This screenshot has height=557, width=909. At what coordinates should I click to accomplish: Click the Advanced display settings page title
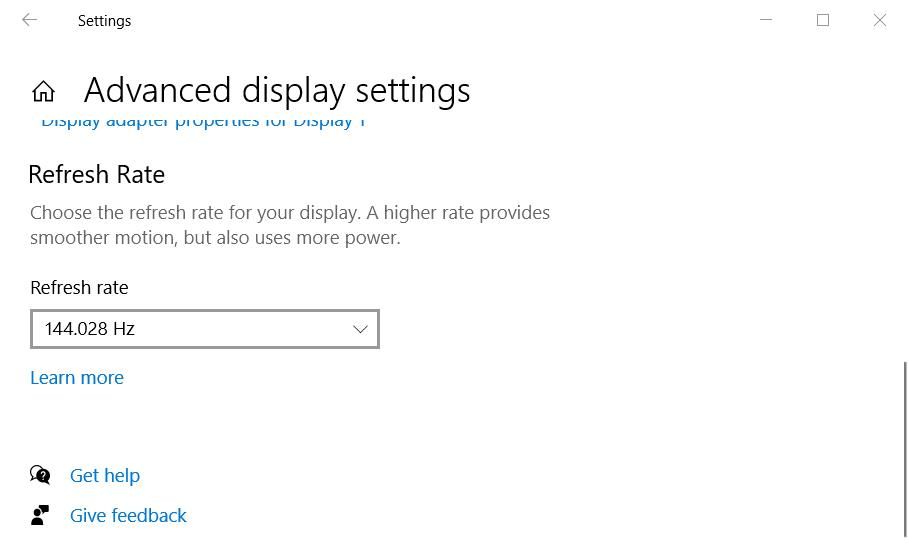pyautogui.click(x=277, y=91)
